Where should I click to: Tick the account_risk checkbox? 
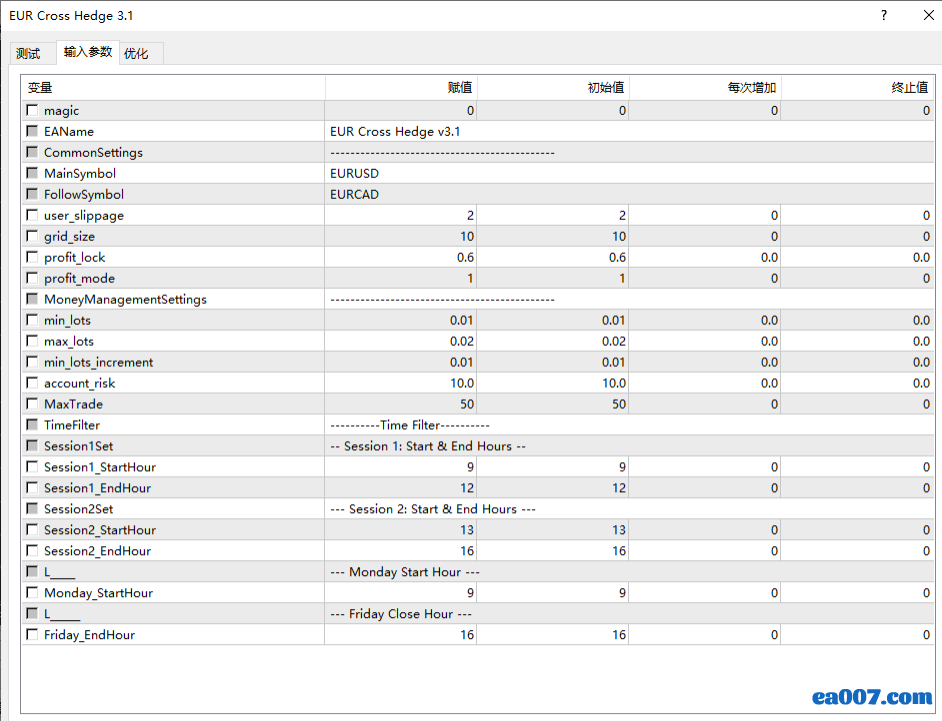[x=33, y=384]
